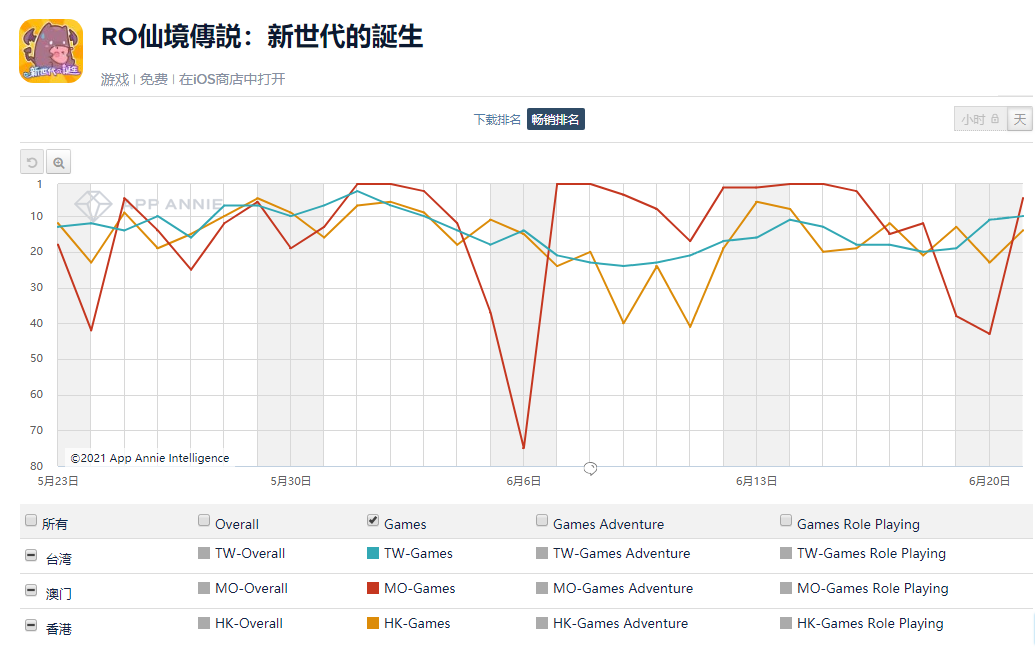Click the MO-Games Adventure legend label
The image size is (1035, 653).
pyautogui.click(x=623, y=588)
